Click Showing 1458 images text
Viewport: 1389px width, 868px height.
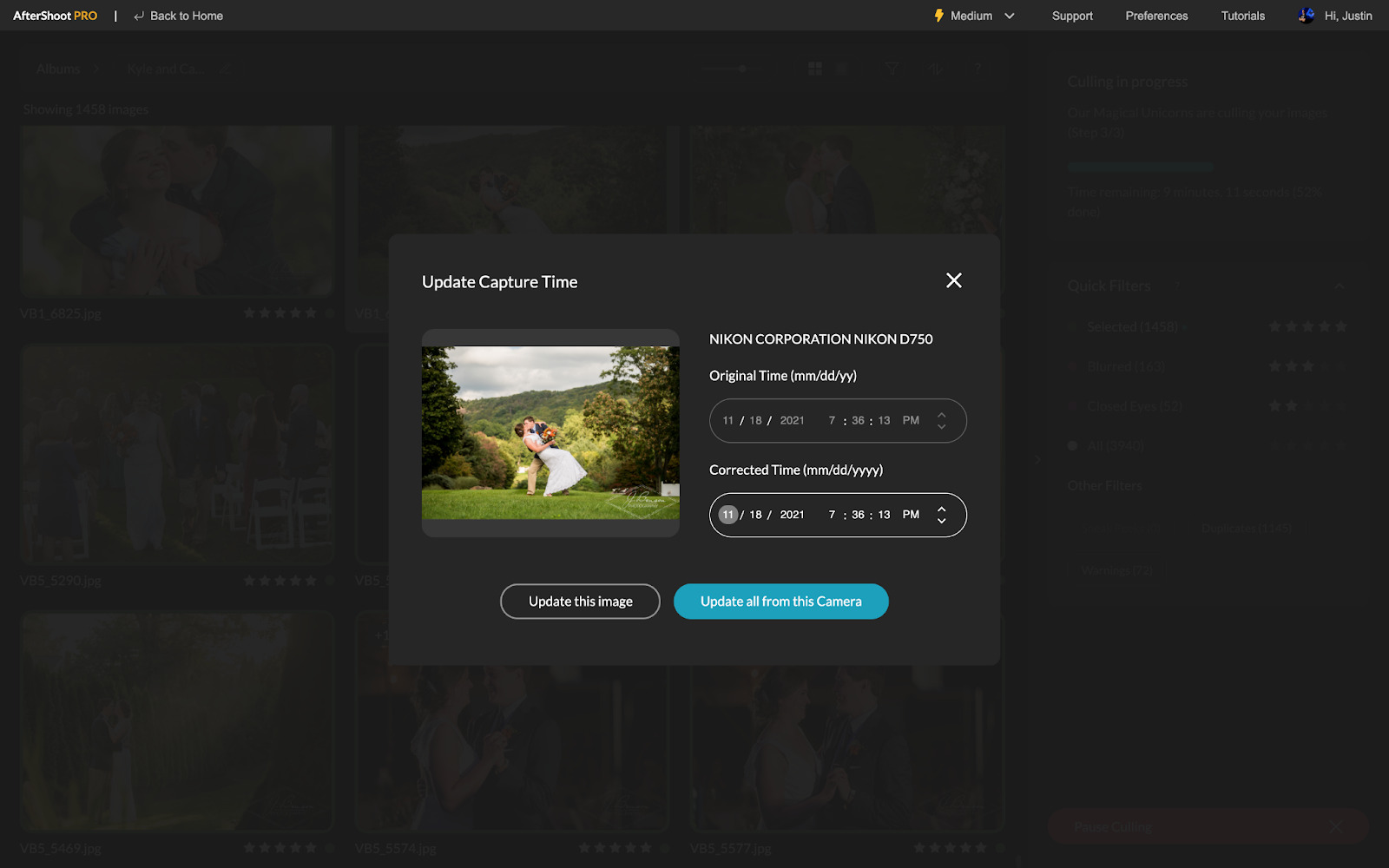tap(86, 109)
